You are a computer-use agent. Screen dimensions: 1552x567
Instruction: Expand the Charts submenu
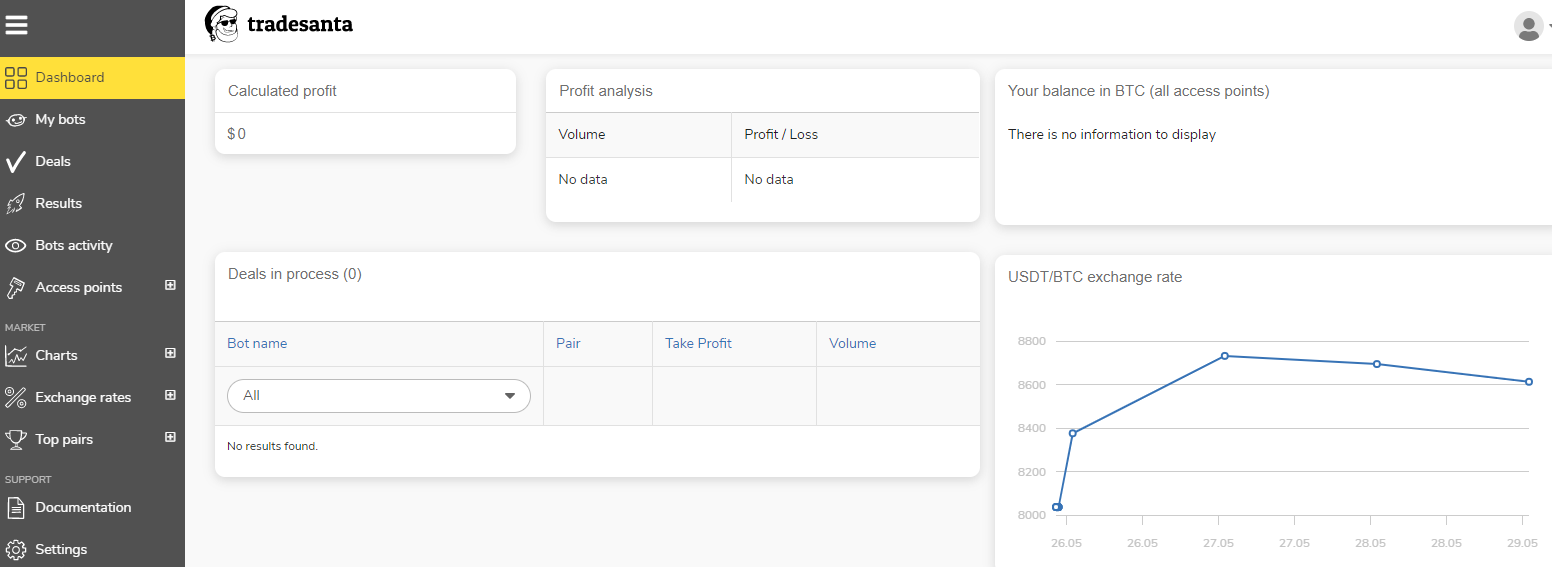(170, 353)
